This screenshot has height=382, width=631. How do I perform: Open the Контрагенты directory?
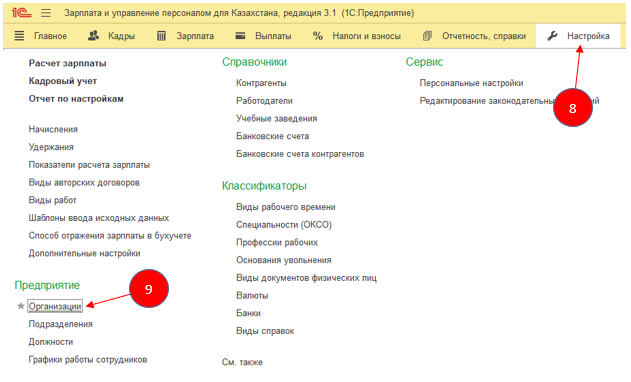pyautogui.click(x=261, y=83)
